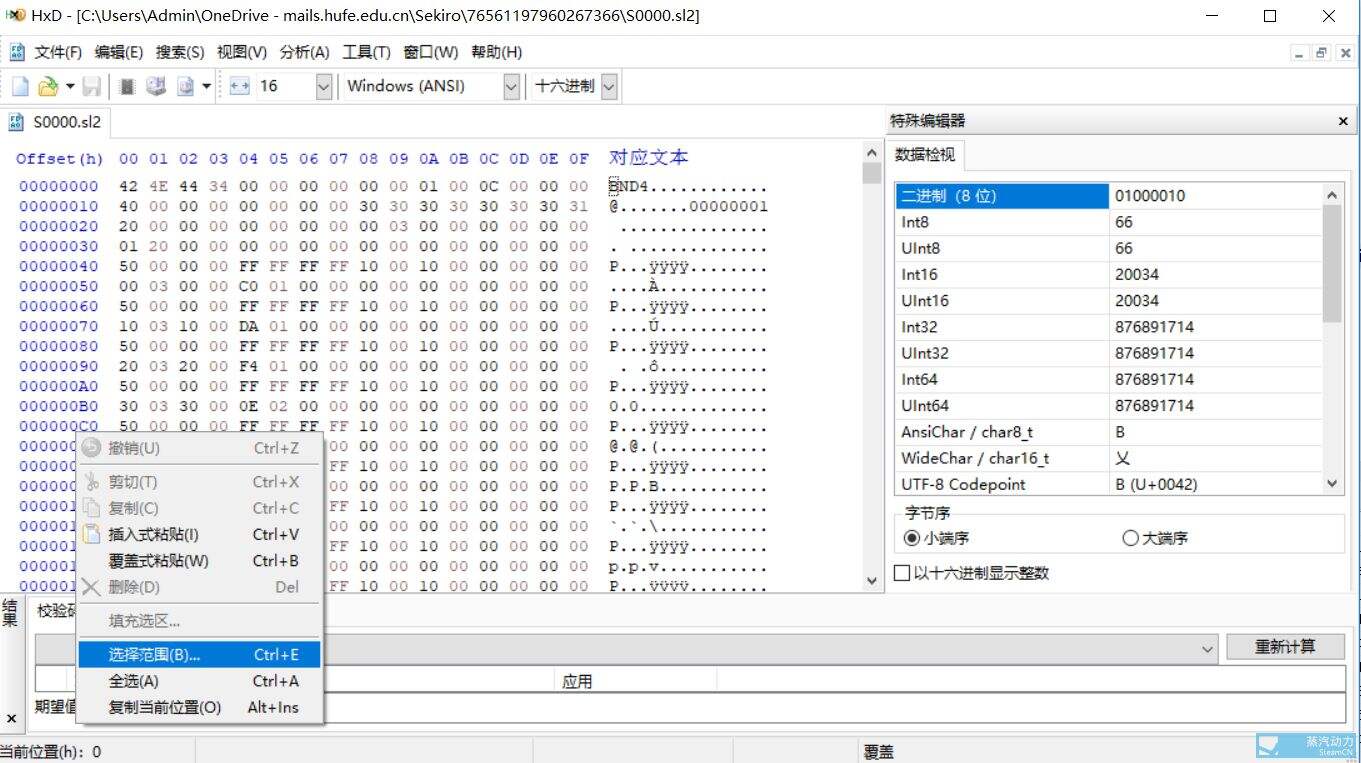Choose 插入式粘贴(I) in context menu
This screenshot has height=763, width=1361.
[x=199, y=534]
